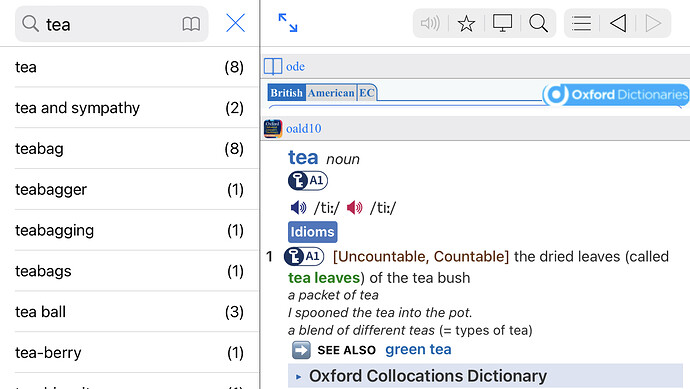
Task: Select 'tea ball' result in list
Action: [x=129, y=312]
